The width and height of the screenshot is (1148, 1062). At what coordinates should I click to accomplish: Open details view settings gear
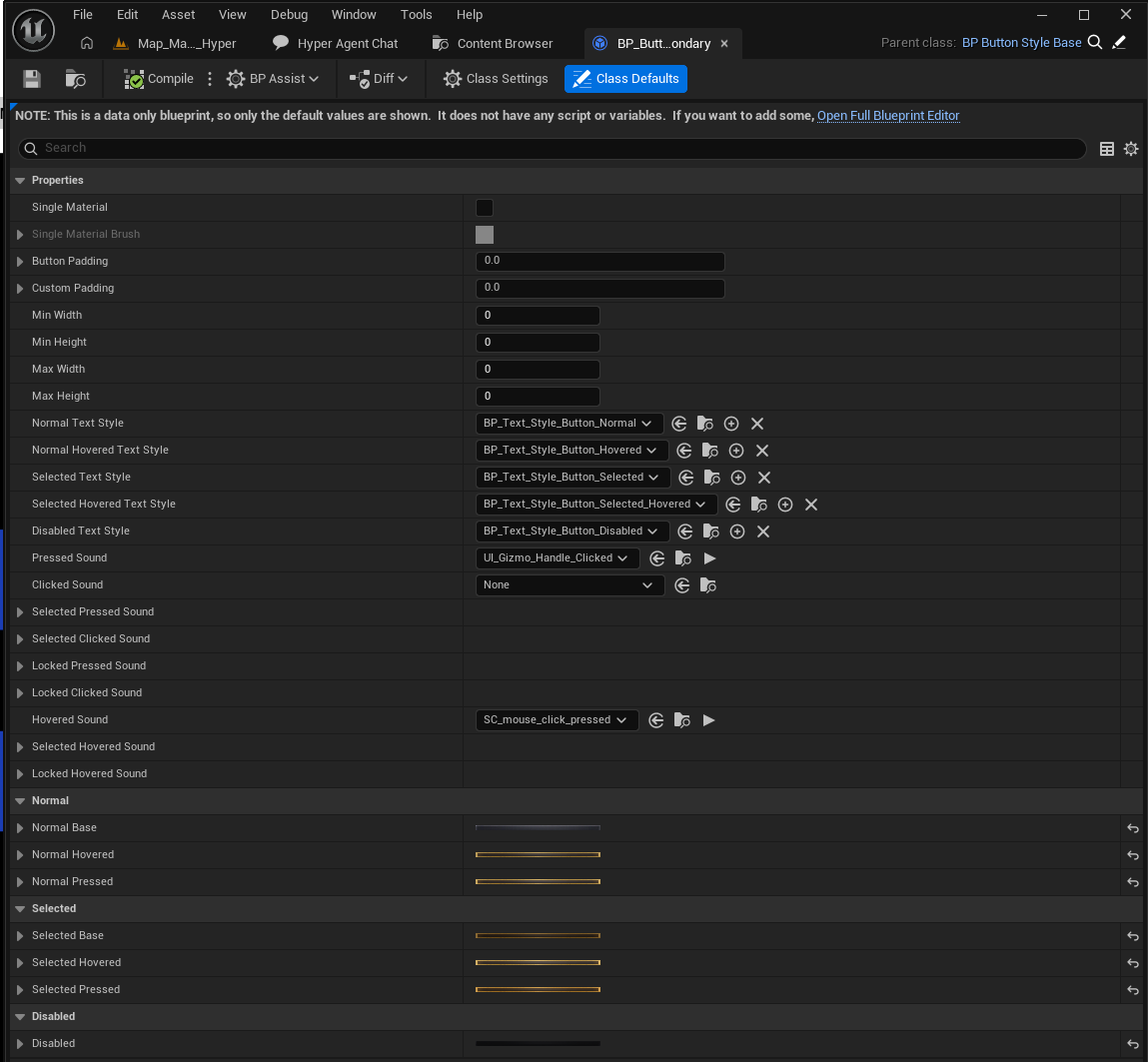1131,149
